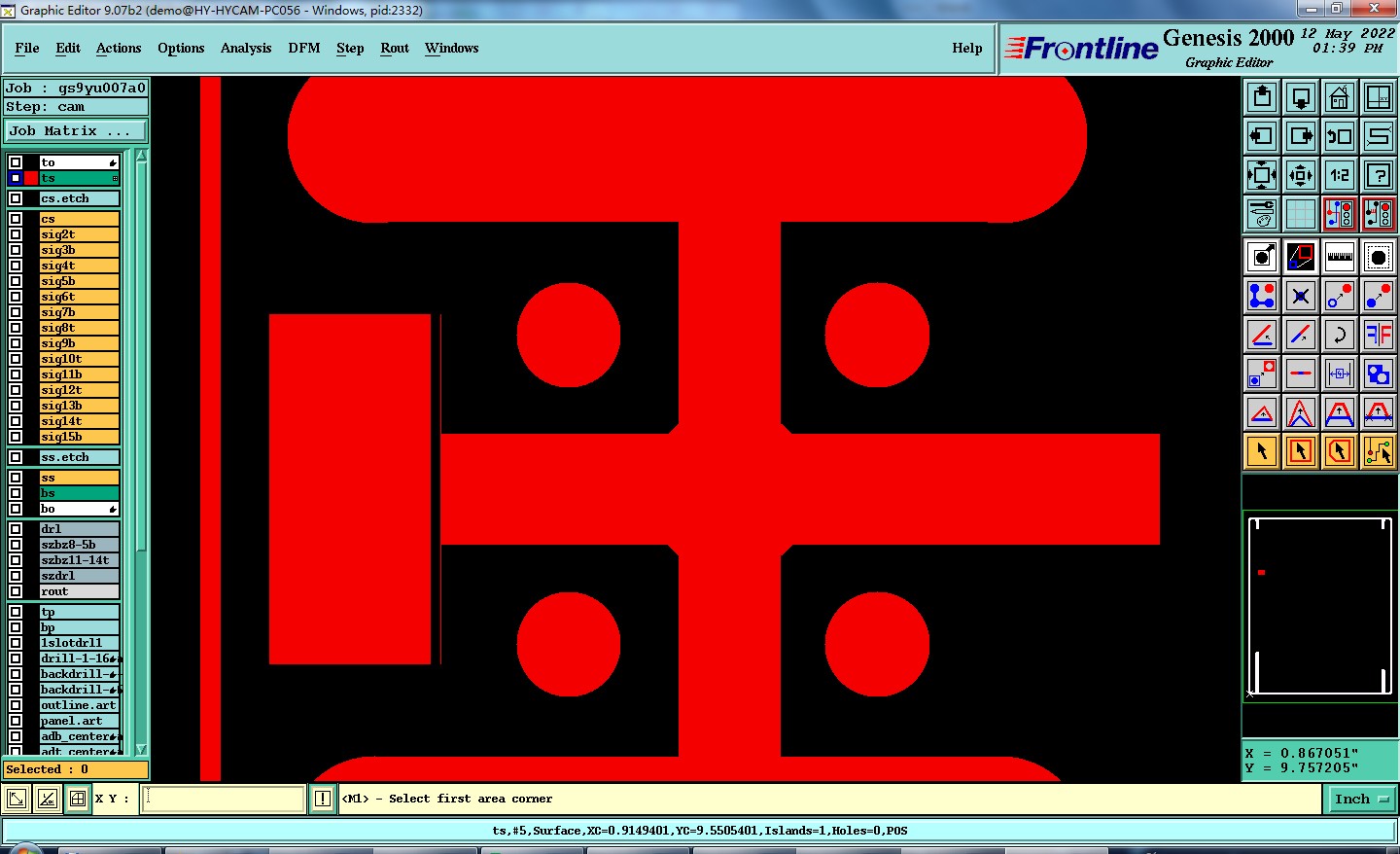Image resolution: width=1400 pixels, height=854 pixels.
Task: Select the snap-to-center X icon
Action: (1301, 296)
